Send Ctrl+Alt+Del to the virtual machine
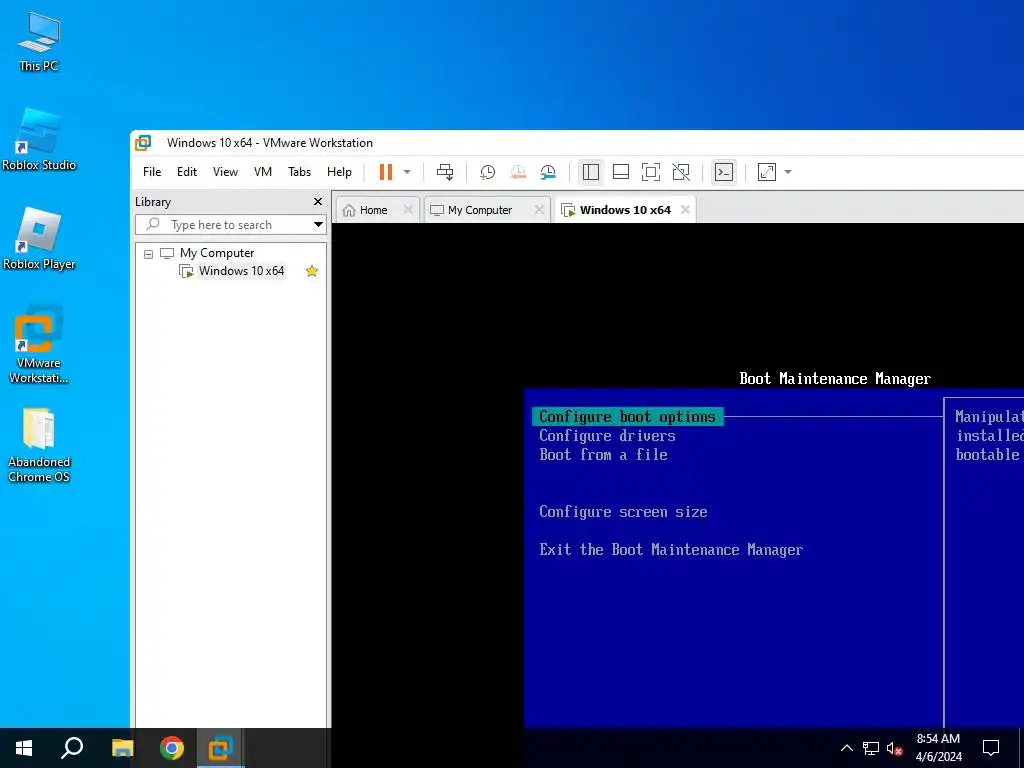 pyautogui.click(x=445, y=172)
